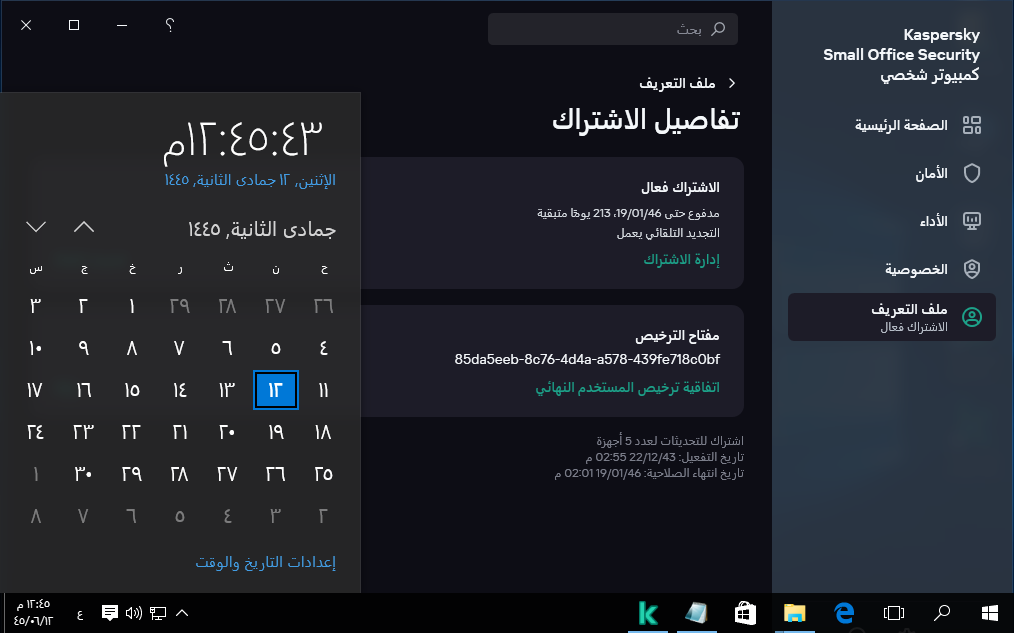Viewport: 1014px width, 633px height.
Task: Click the تاريخ التفعيل activation date text
Action: tap(664, 458)
